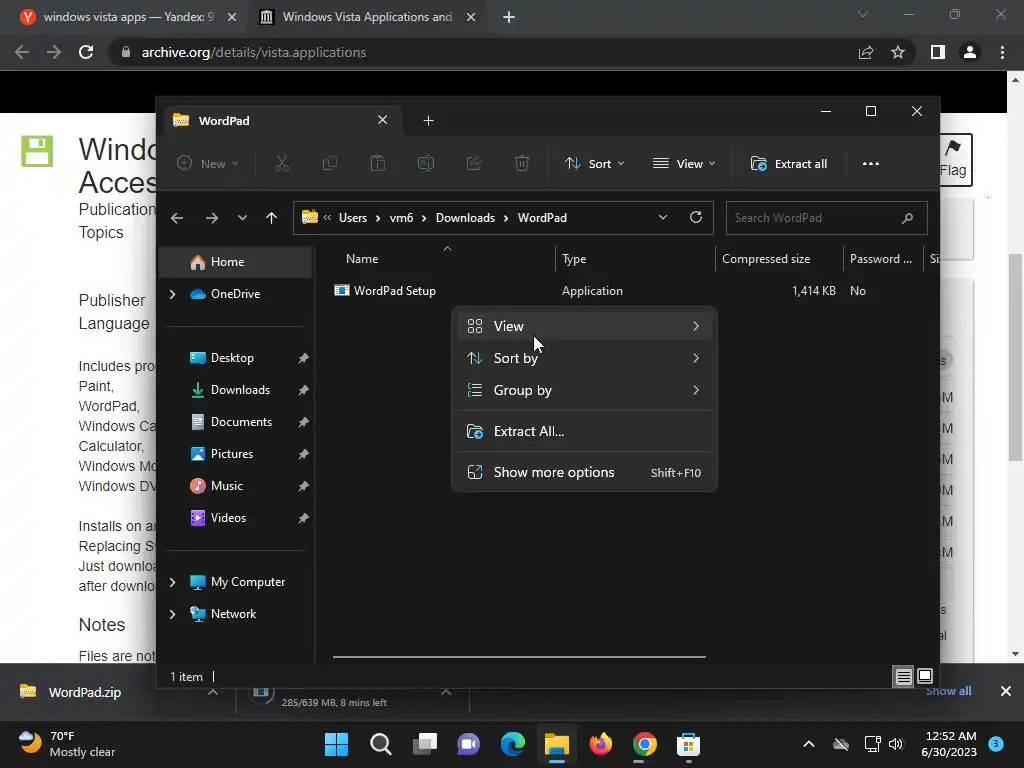1024x768 pixels.
Task: Go up one folder level
Action: pos(272,218)
